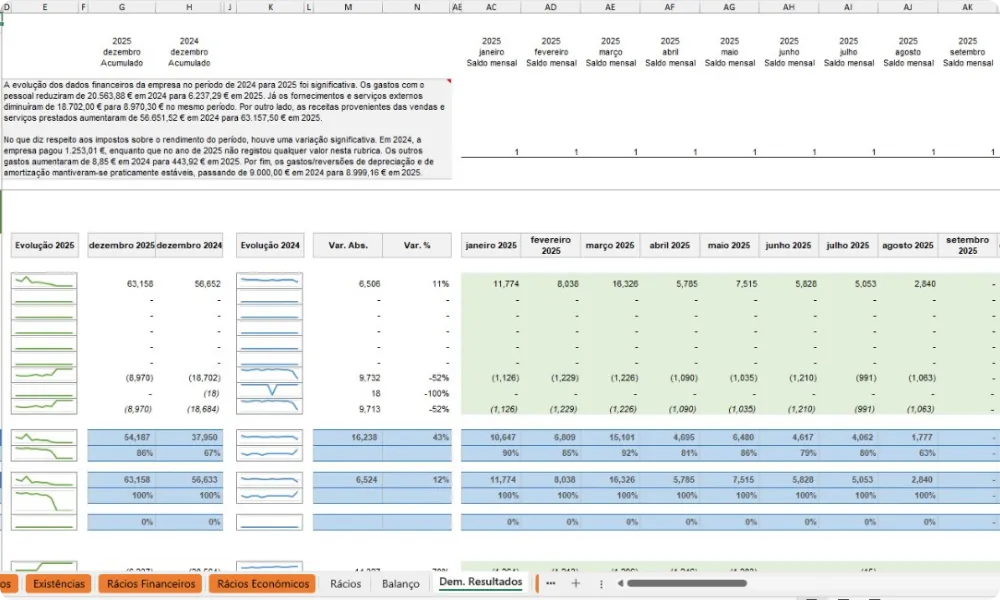
Task: Open the Rácios Económicos sheet tab
Action: coord(263,583)
